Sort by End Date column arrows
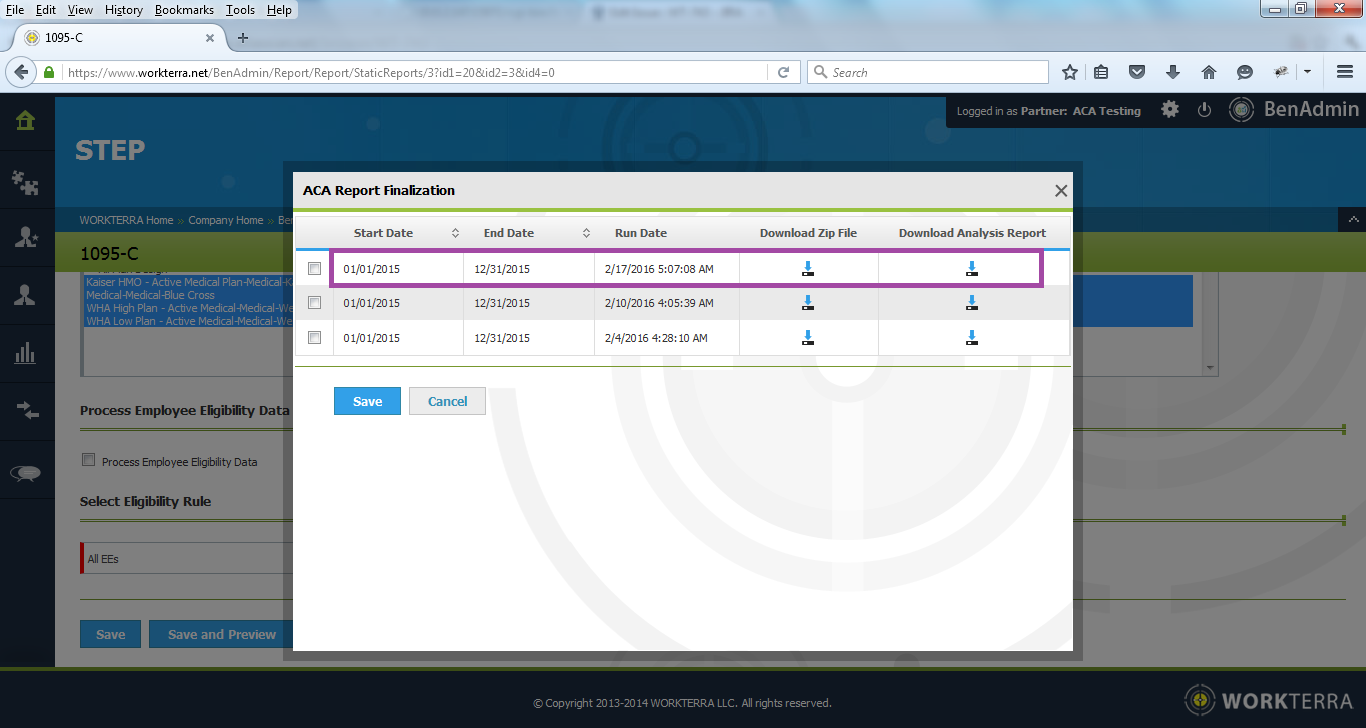Viewport: 1366px width, 728px height. pyautogui.click(x=586, y=233)
